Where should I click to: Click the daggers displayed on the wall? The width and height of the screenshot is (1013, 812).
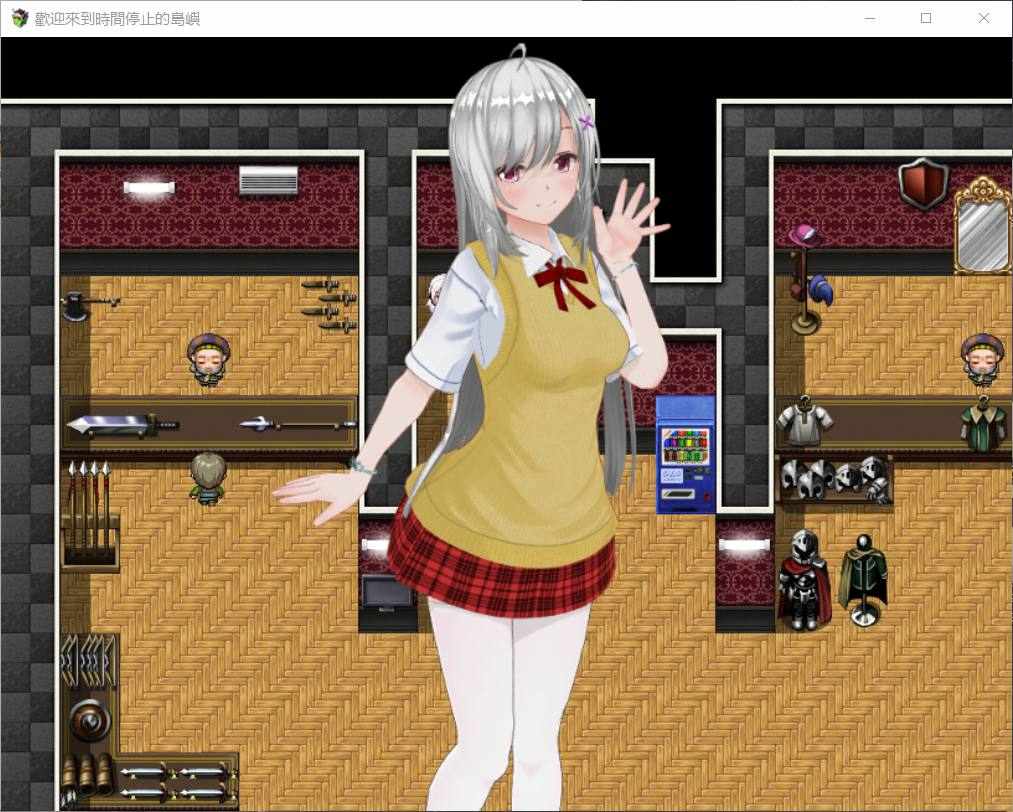click(x=329, y=305)
